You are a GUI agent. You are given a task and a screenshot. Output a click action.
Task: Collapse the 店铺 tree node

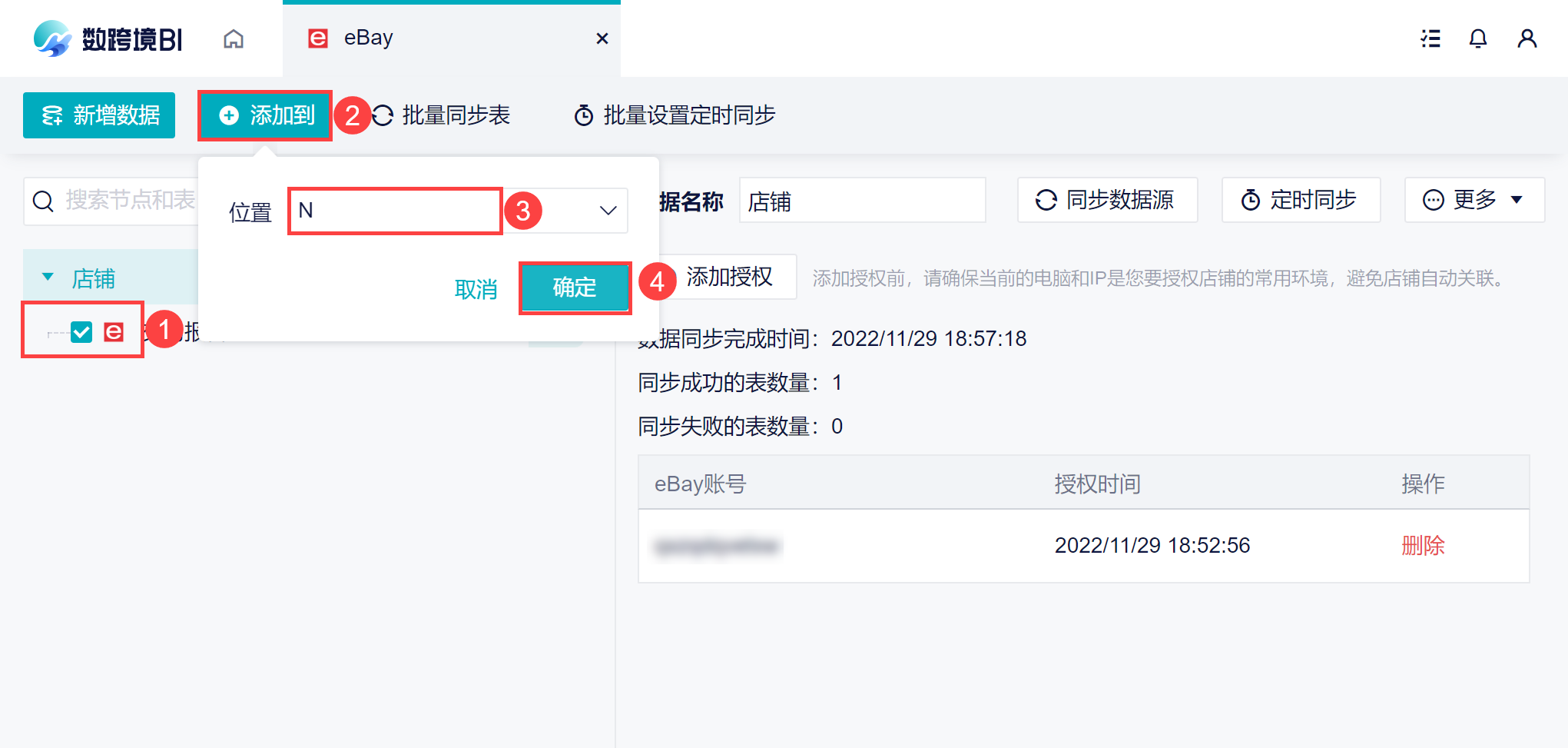48,277
